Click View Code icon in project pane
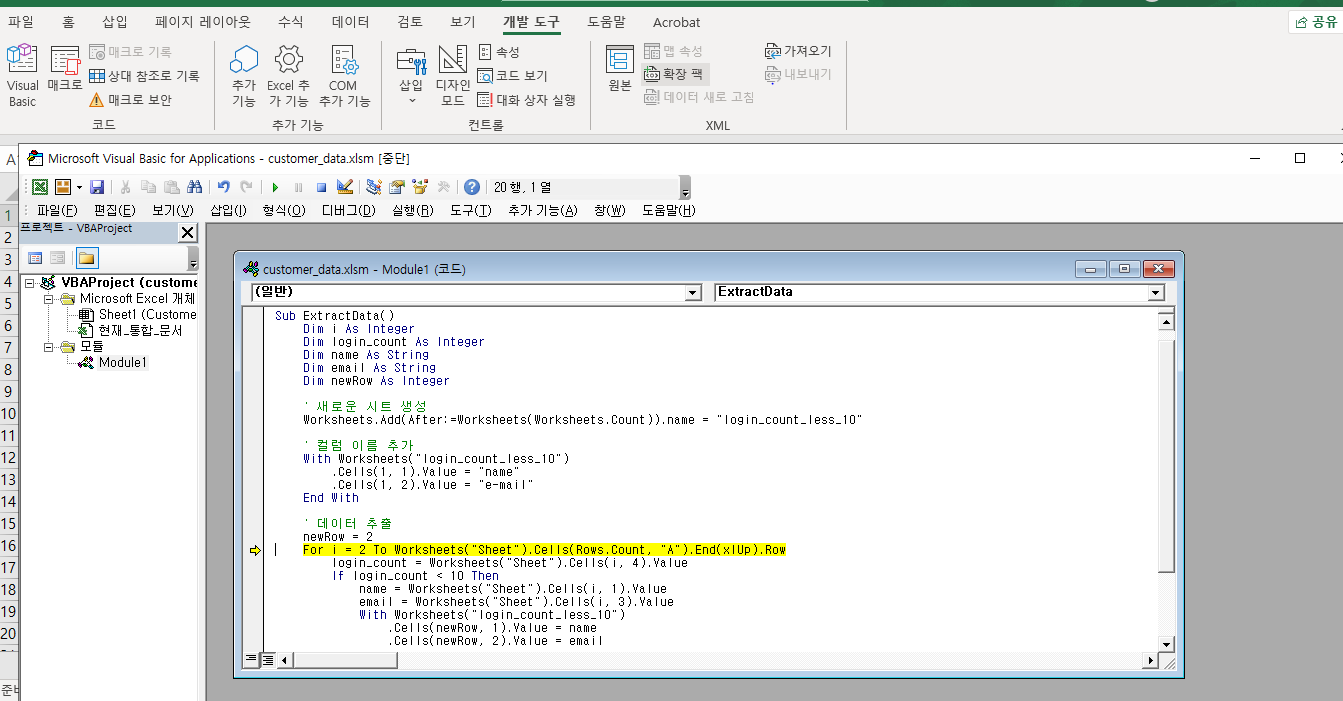The height and width of the screenshot is (701, 1343). tap(34, 258)
